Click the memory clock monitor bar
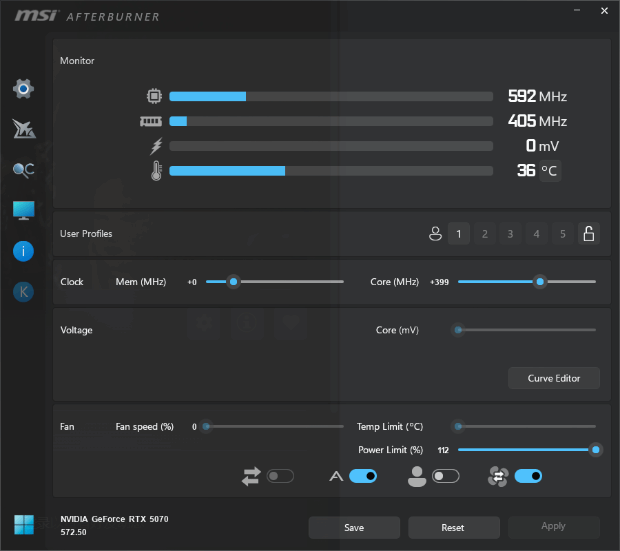 click(x=331, y=121)
